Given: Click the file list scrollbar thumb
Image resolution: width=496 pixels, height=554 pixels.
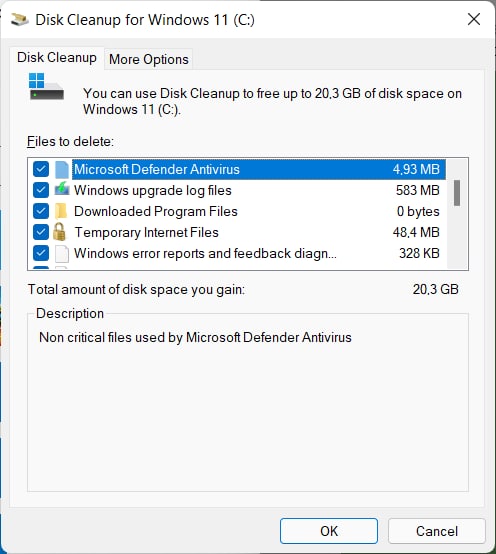Looking at the screenshot, I should click(x=457, y=193).
